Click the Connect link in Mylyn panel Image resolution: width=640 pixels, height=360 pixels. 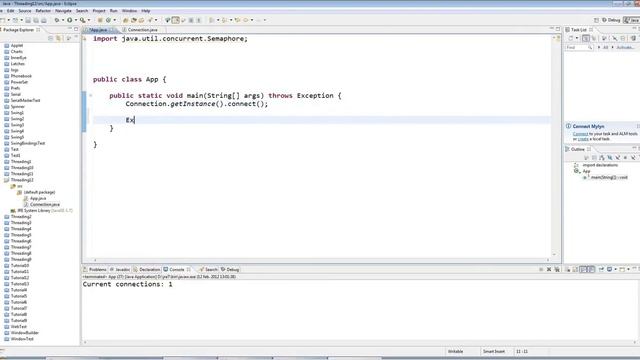click(x=580, y=134)
